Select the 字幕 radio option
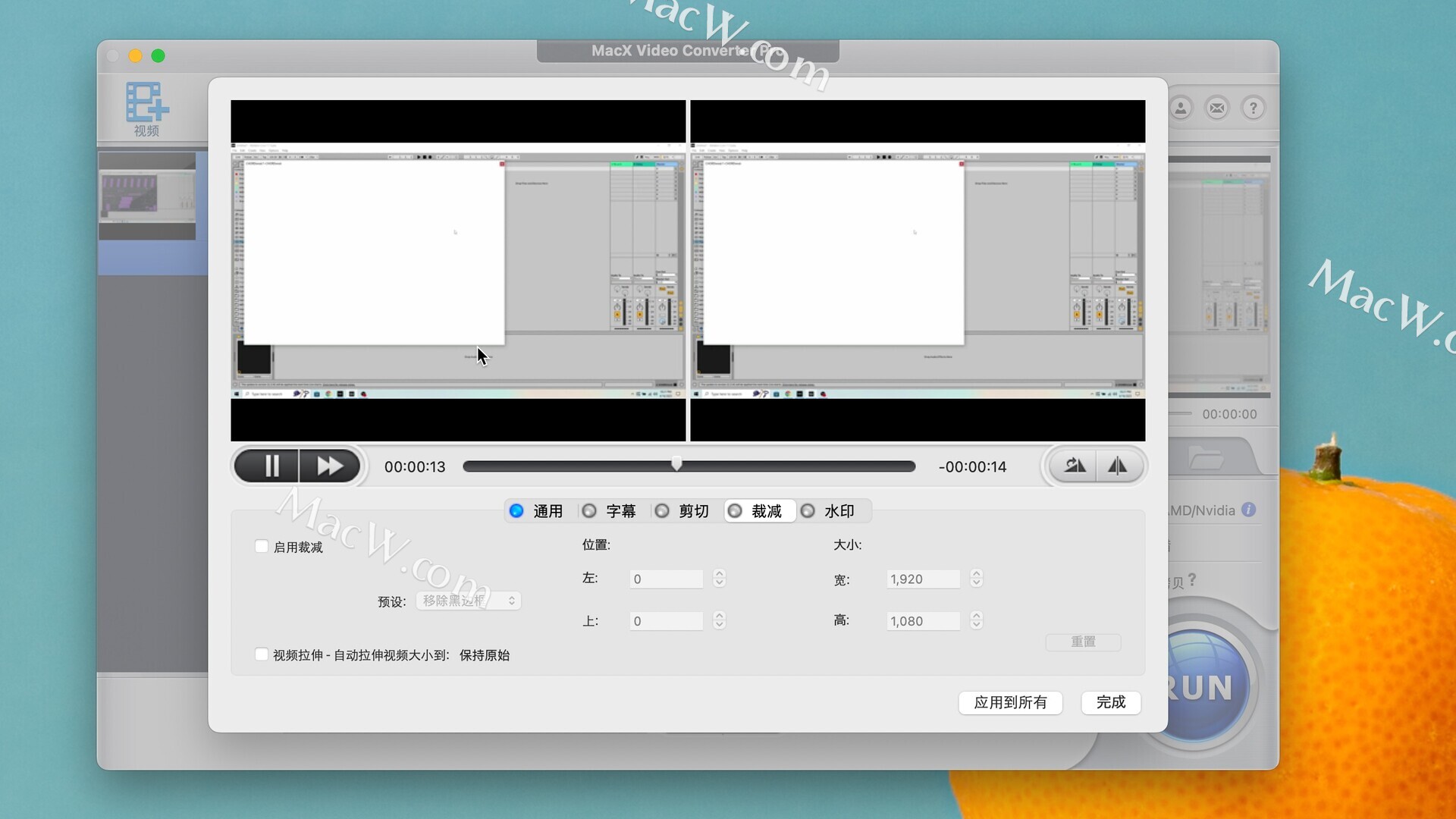 point(589,510)
